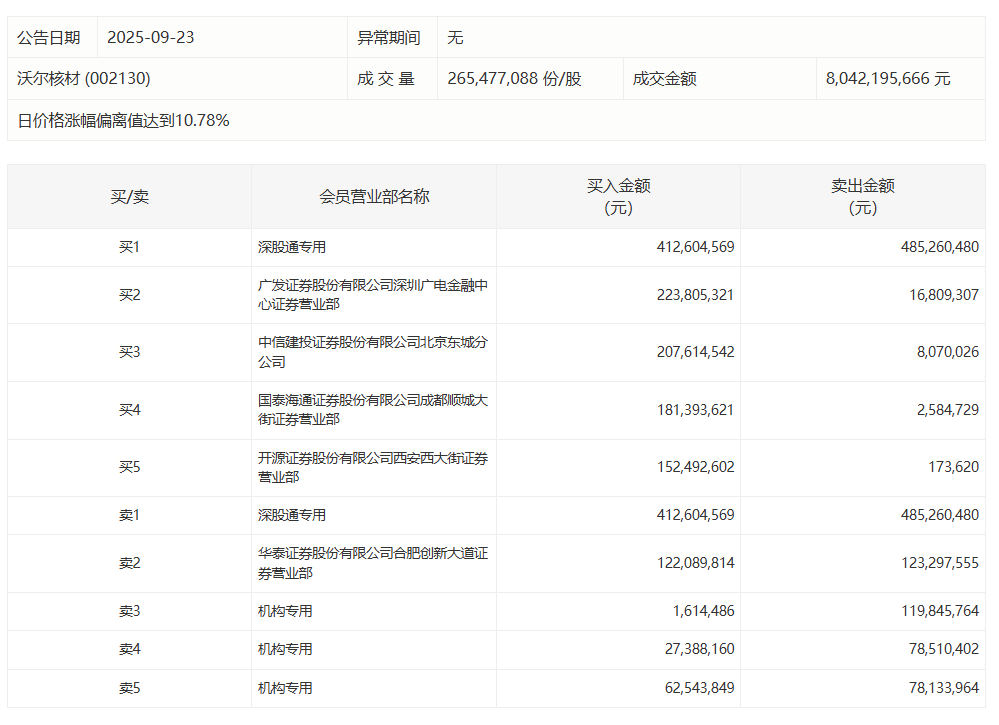
Task: Click 机构专用 in the 卖3 row
Action: [285, 611]
